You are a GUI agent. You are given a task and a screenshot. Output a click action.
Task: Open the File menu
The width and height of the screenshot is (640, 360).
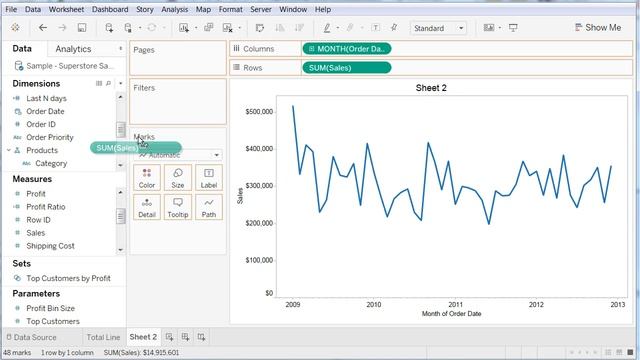pos(11,9)
